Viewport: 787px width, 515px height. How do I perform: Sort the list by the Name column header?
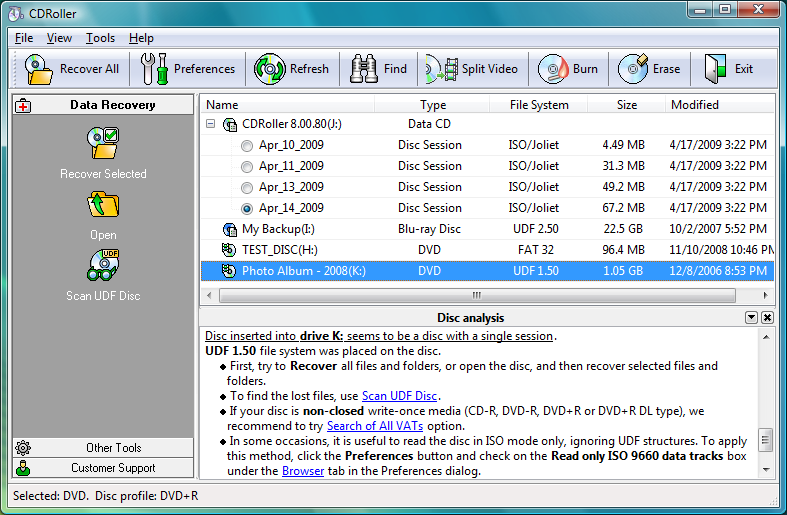point(288,105)
